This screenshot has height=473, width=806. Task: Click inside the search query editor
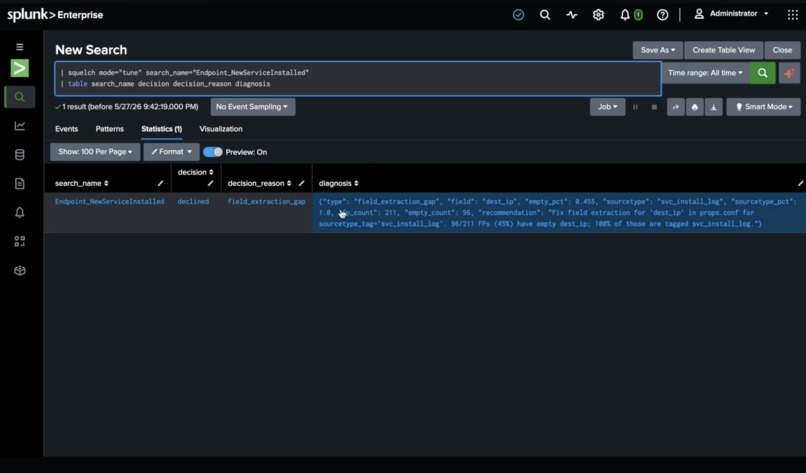coord(358,79)
